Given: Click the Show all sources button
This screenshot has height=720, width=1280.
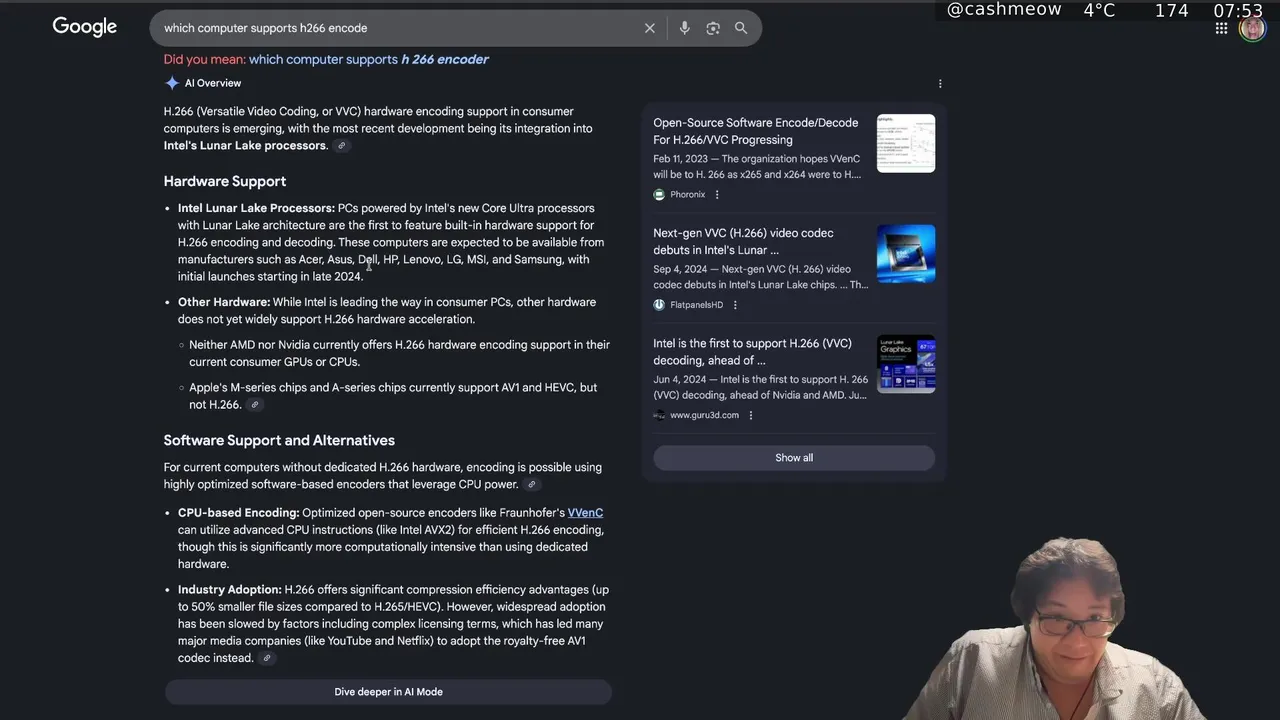Looking at the screenshot, I should [x=794, y=458].
